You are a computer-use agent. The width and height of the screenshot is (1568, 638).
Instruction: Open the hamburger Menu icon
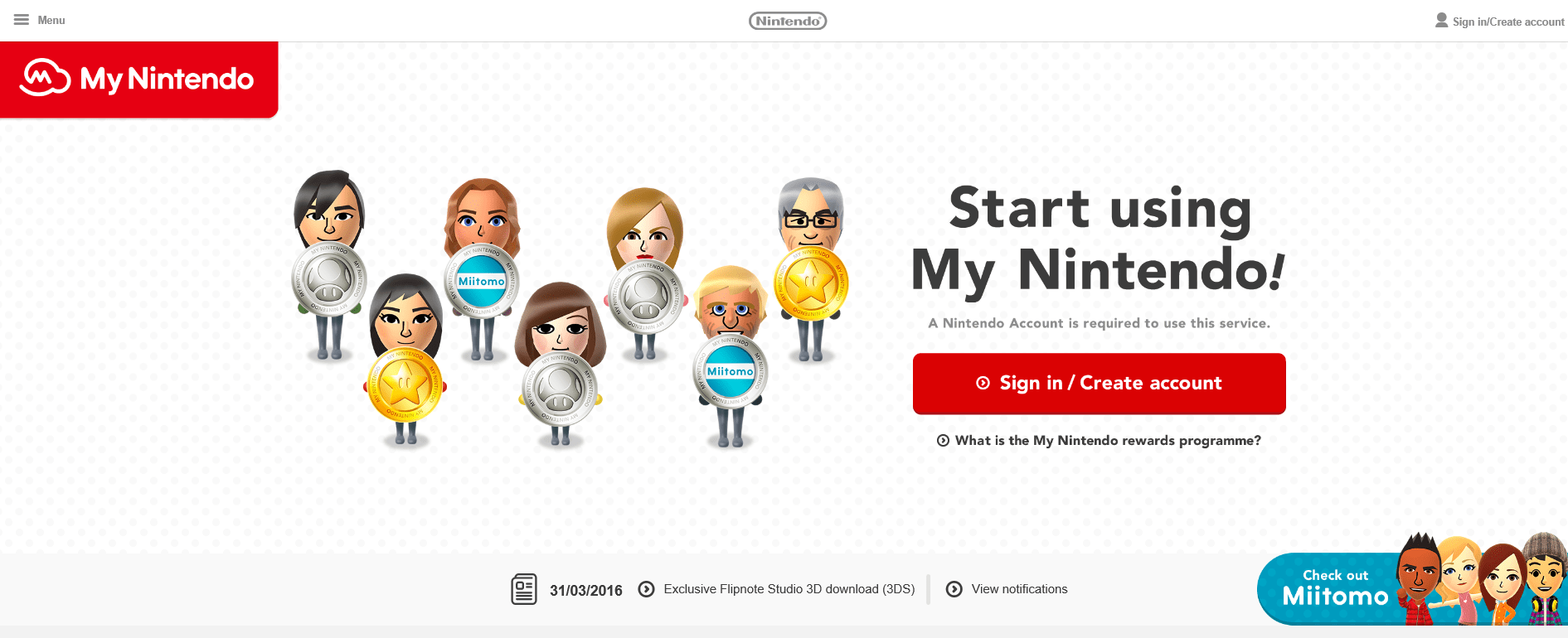coord(22,20)
